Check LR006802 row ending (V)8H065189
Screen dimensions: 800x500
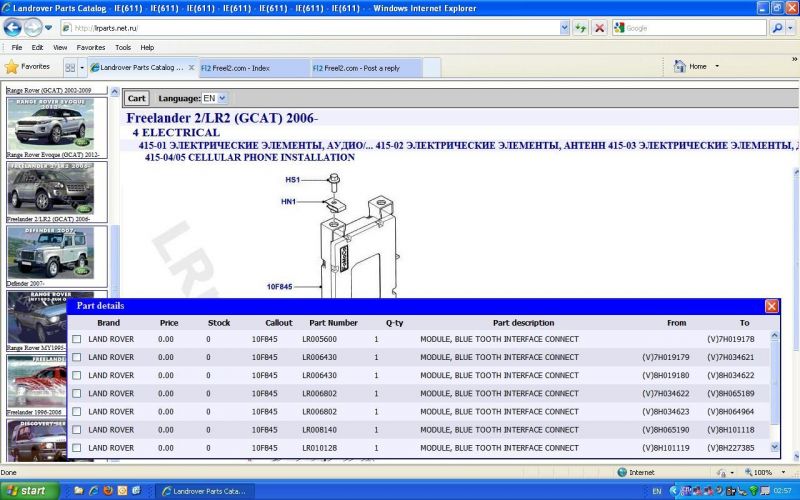[x=77, y=393]
